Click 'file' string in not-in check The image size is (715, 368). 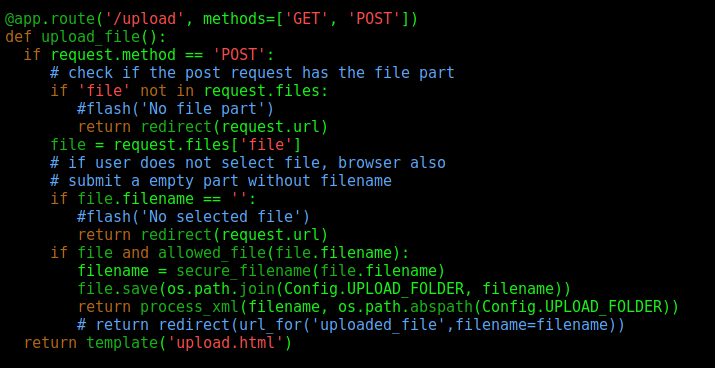pos(100,91)
